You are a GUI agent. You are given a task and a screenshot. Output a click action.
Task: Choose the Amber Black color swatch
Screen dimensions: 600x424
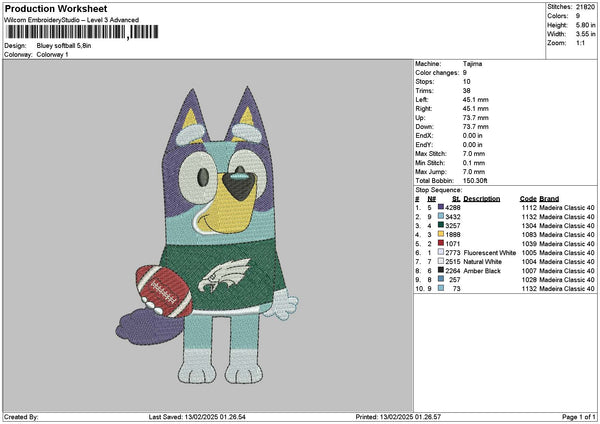[441, 271]
